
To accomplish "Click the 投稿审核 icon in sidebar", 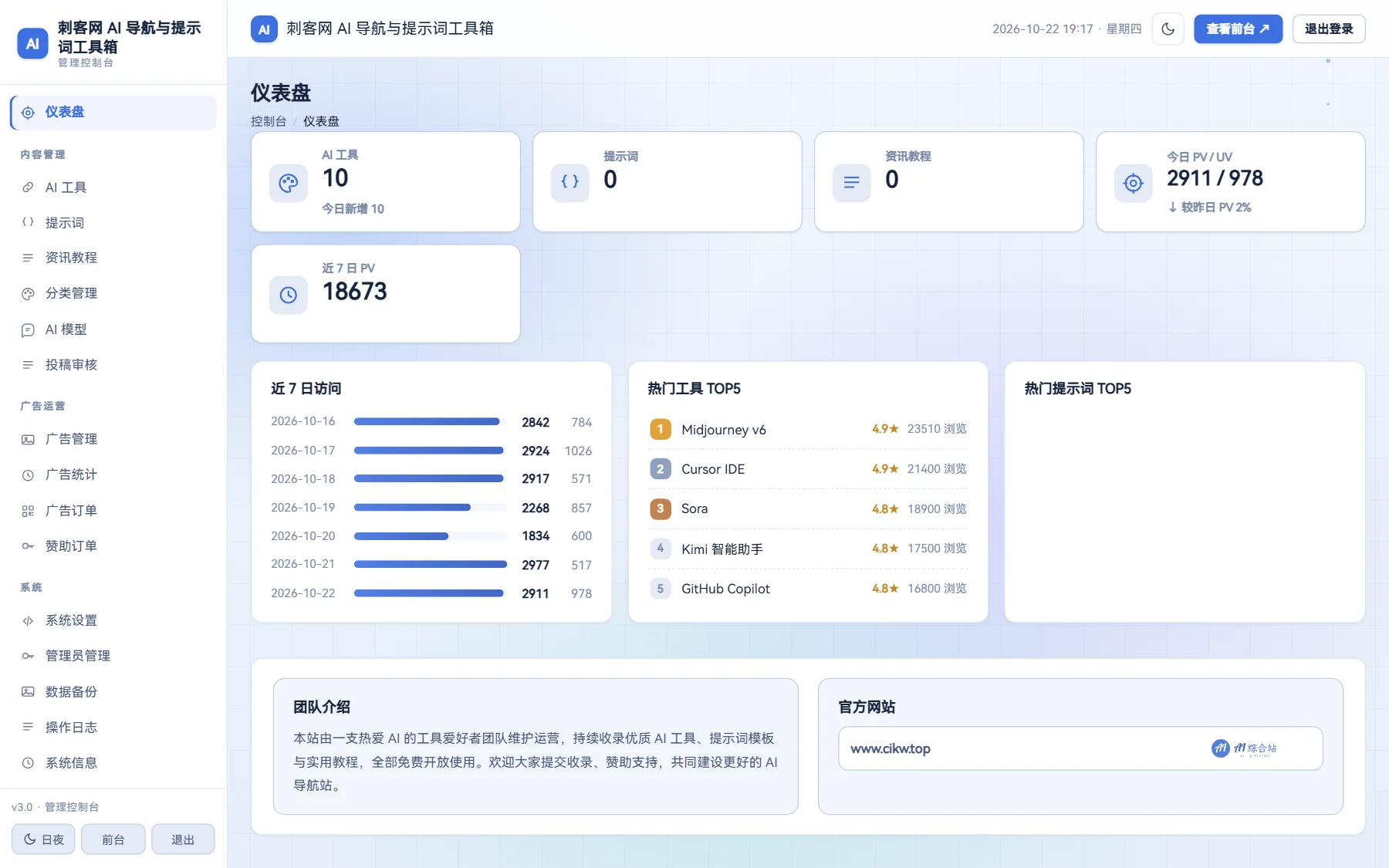I will tap(28, 365).
